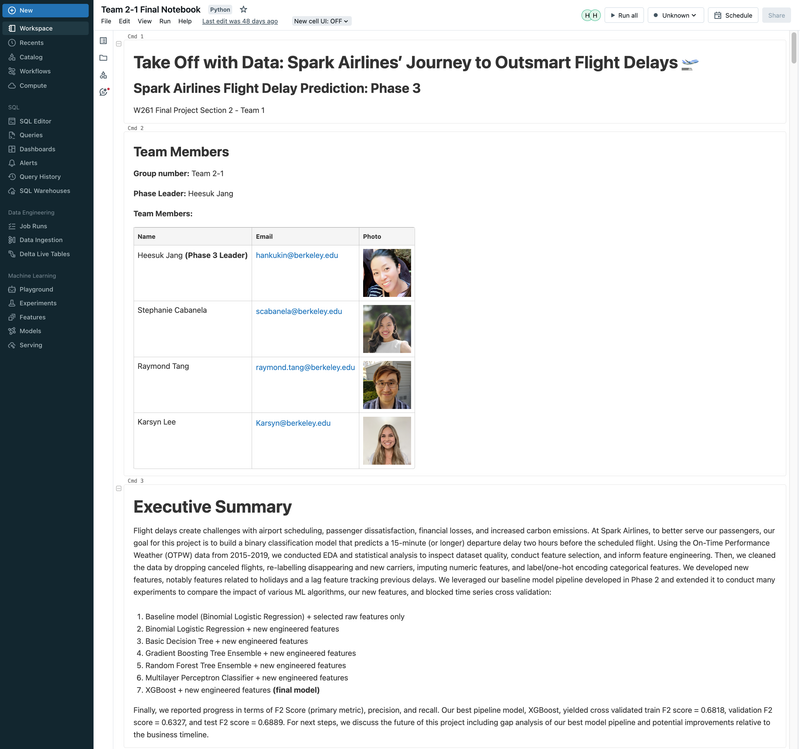This screenshot has height=749, width=800.
Task: Open the Databricks Assistant with notification dot
Action: (103, 91)
